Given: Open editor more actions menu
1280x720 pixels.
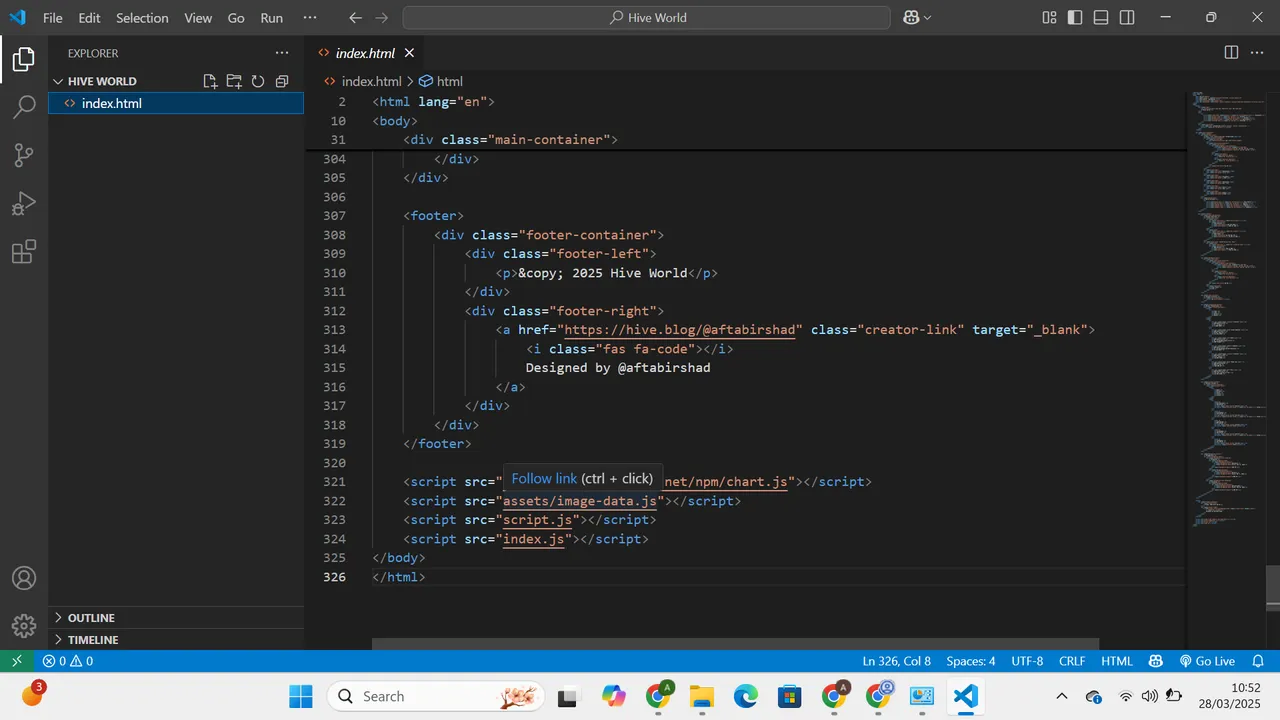Looking at the screenshot, I should (1259, 53).
